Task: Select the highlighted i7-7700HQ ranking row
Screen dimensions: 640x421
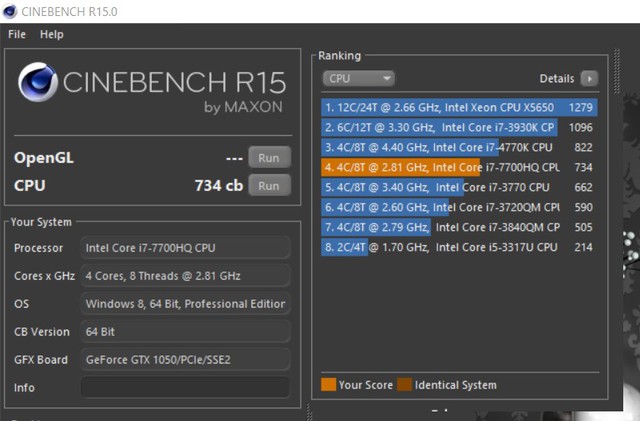Action: click(x=459, y=167)
